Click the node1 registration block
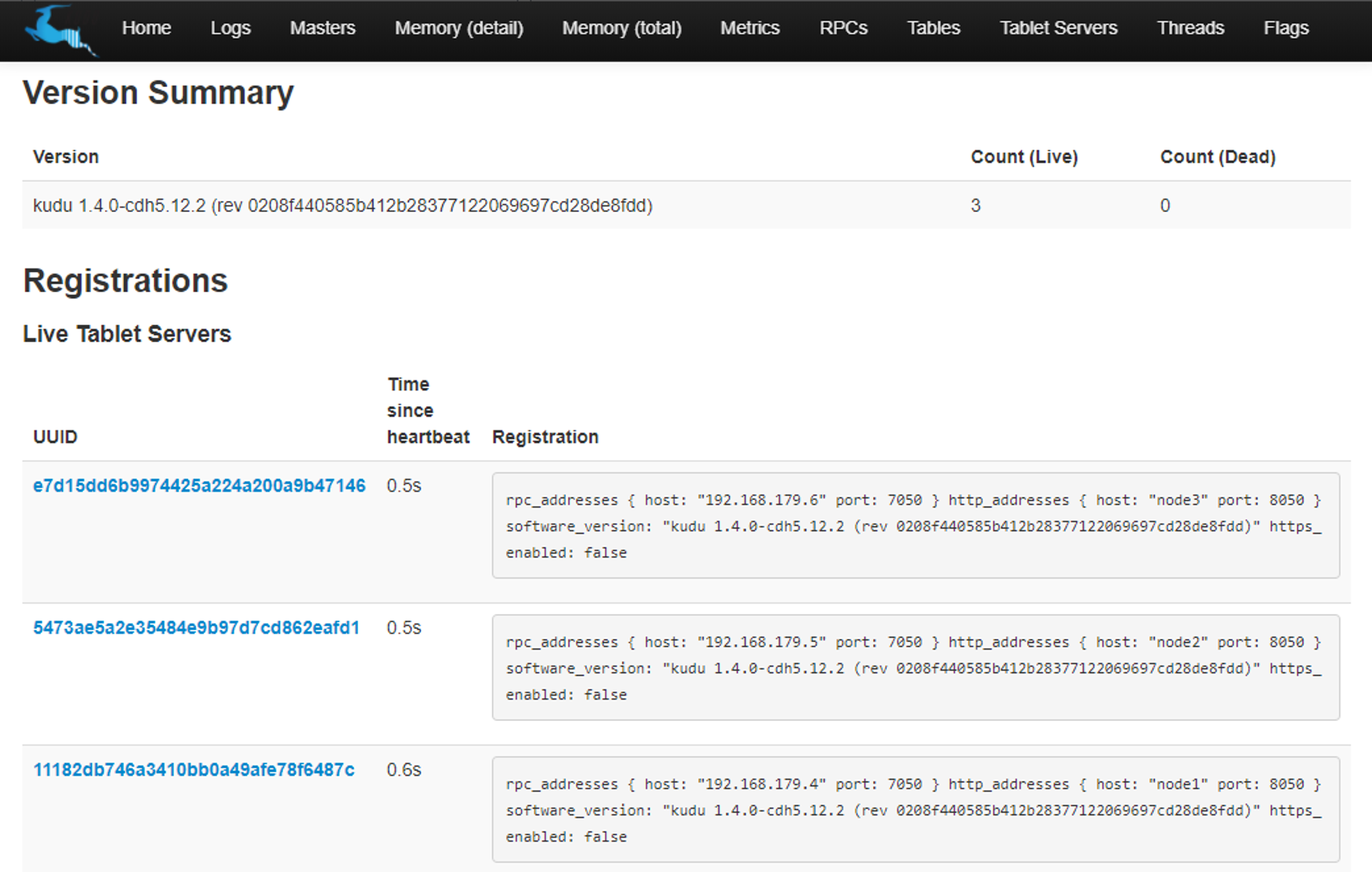The image size is (1372, 872). coord(916,810)
